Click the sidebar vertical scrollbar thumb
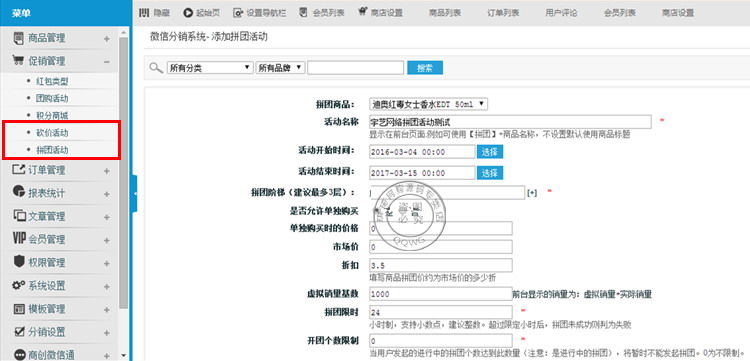The image size is (750, 361). point(124,173)
